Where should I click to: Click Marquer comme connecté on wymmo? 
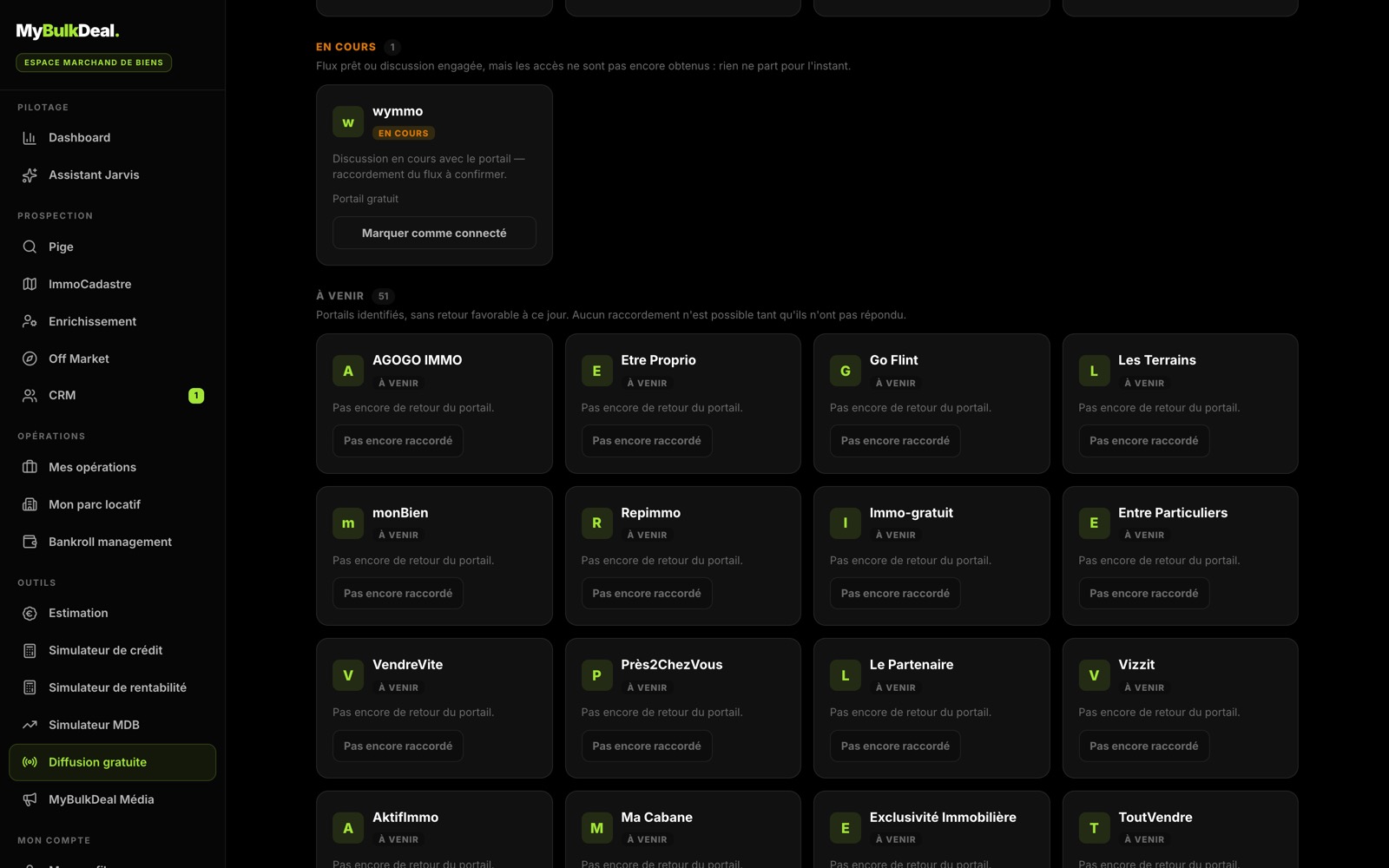pyautogui.click(x=434, y=233)
